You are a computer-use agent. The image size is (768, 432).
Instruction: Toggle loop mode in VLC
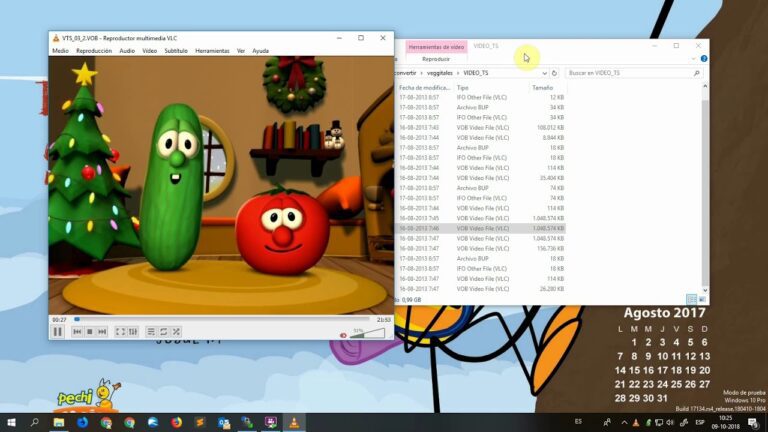(x=164, y=332)
